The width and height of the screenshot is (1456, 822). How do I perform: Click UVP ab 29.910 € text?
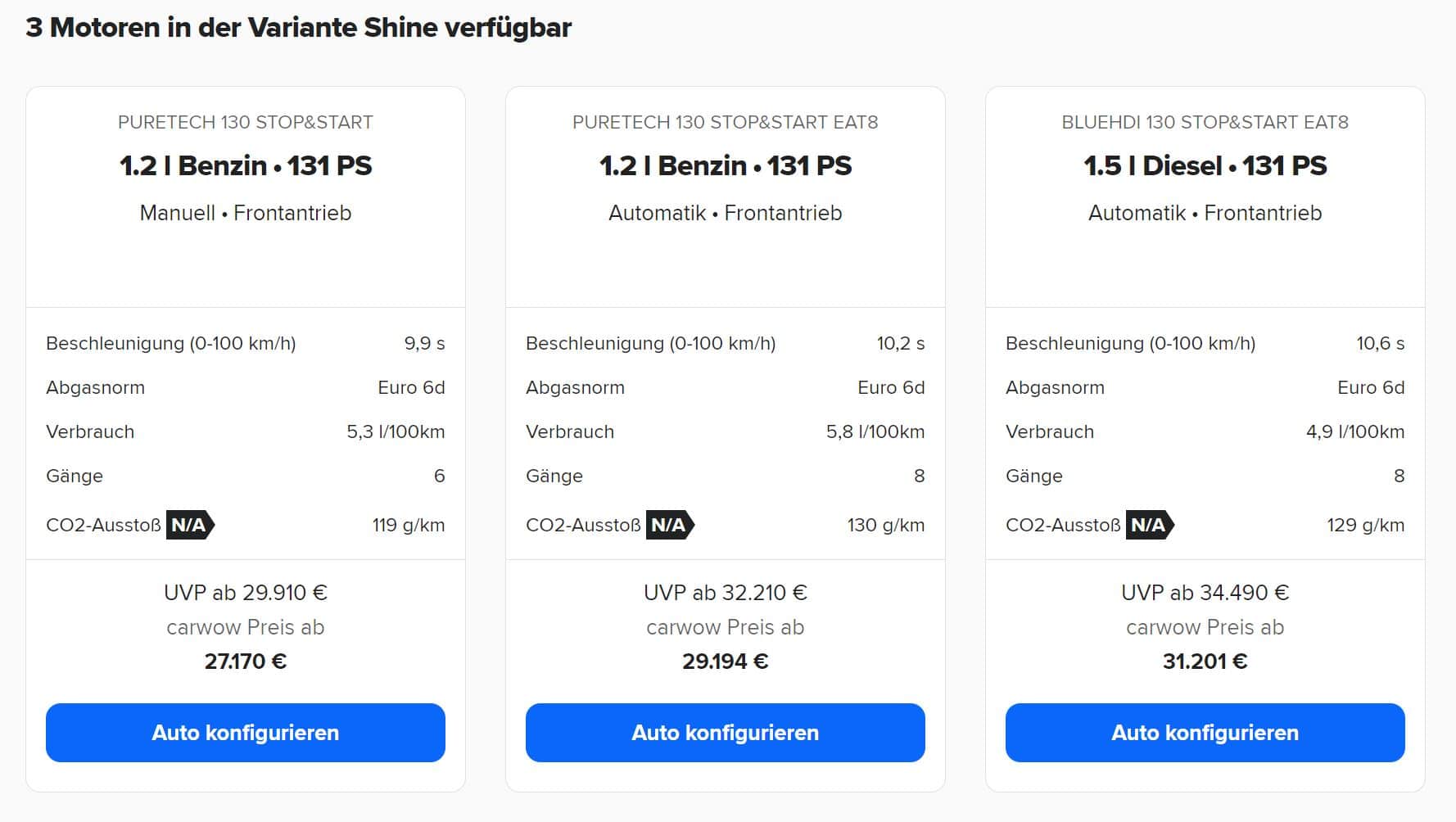coord(246,593)
